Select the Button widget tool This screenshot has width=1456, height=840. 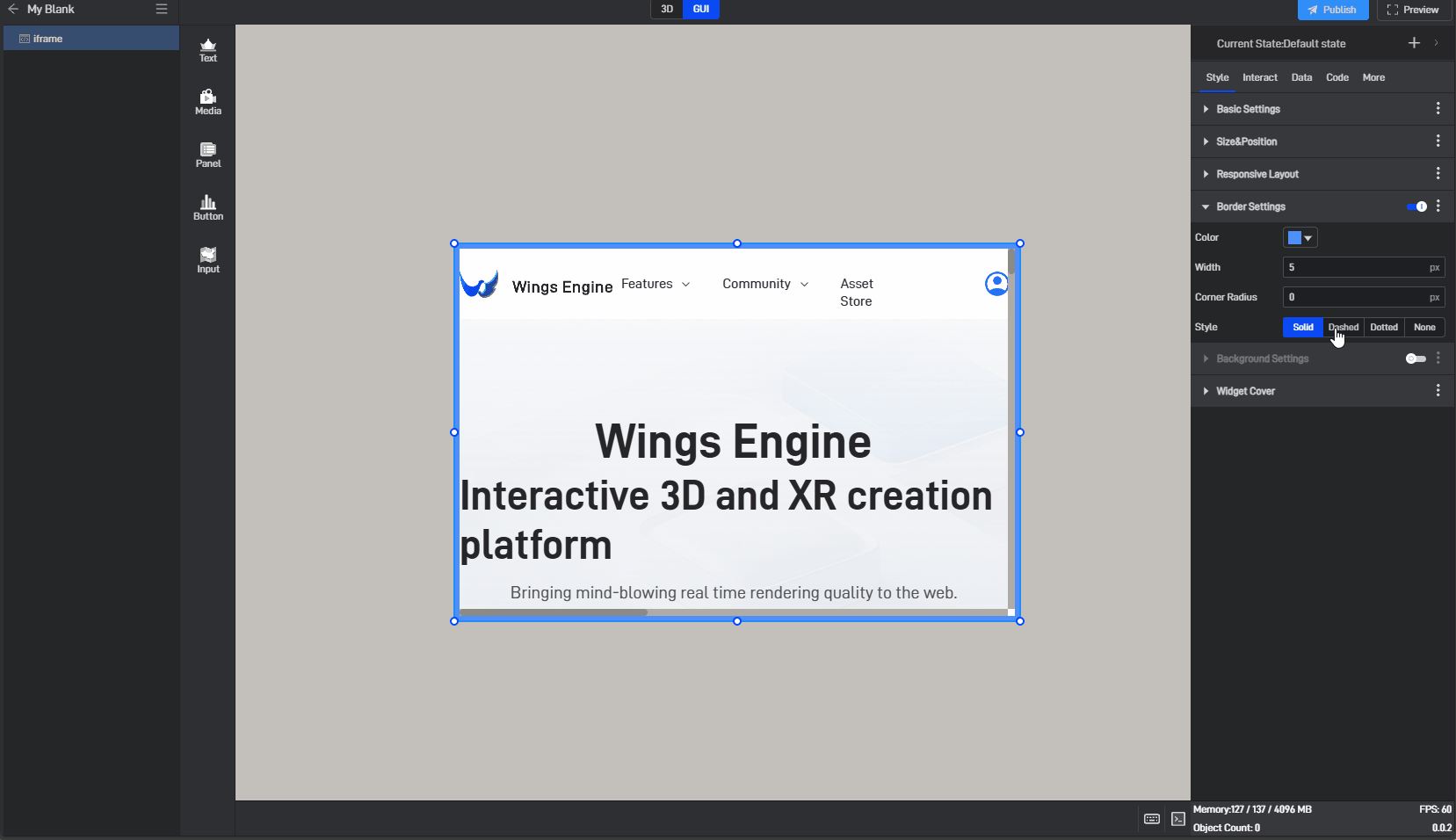click(x=208, y=208)
